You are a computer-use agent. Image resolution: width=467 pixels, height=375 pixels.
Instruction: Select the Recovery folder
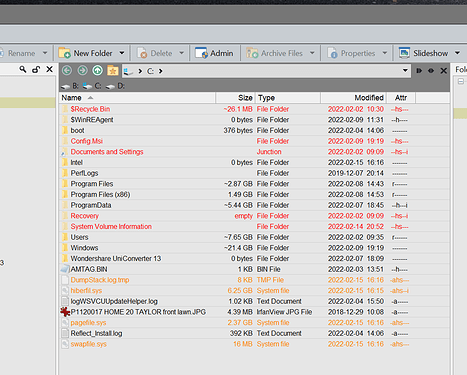coord(85,216)
